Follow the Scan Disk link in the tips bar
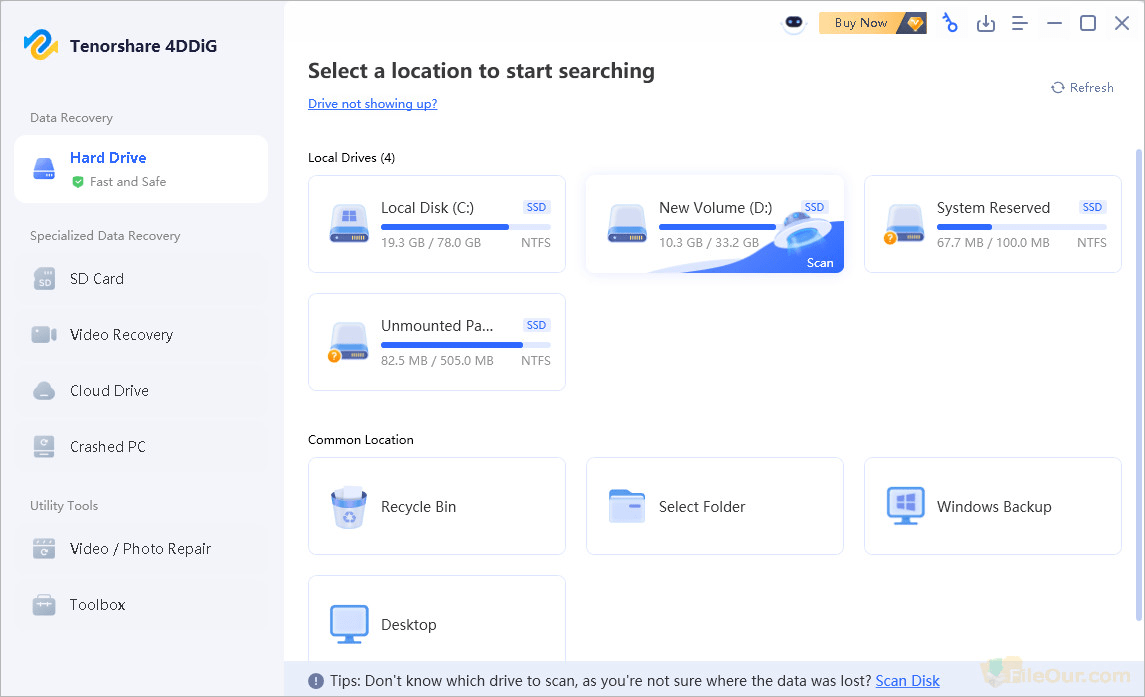 [x=907, y=681]
